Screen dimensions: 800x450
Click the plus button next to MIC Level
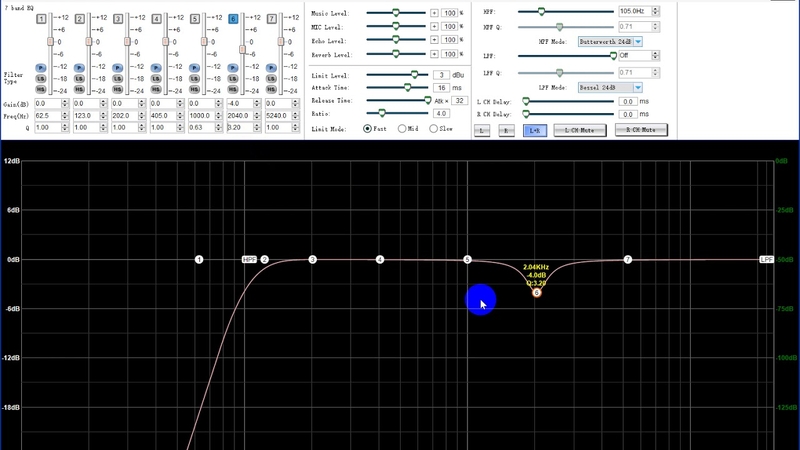pyautogui.click(x=434, y=27)
